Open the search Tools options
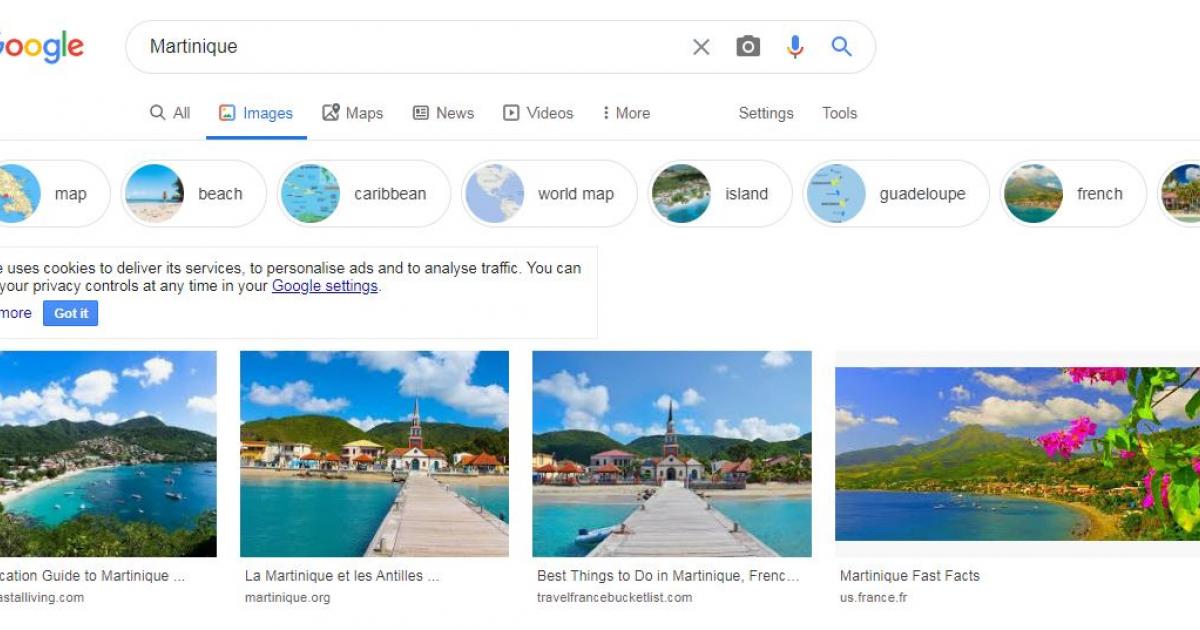This screenshot has width=1200, height=630. point(839,113)
